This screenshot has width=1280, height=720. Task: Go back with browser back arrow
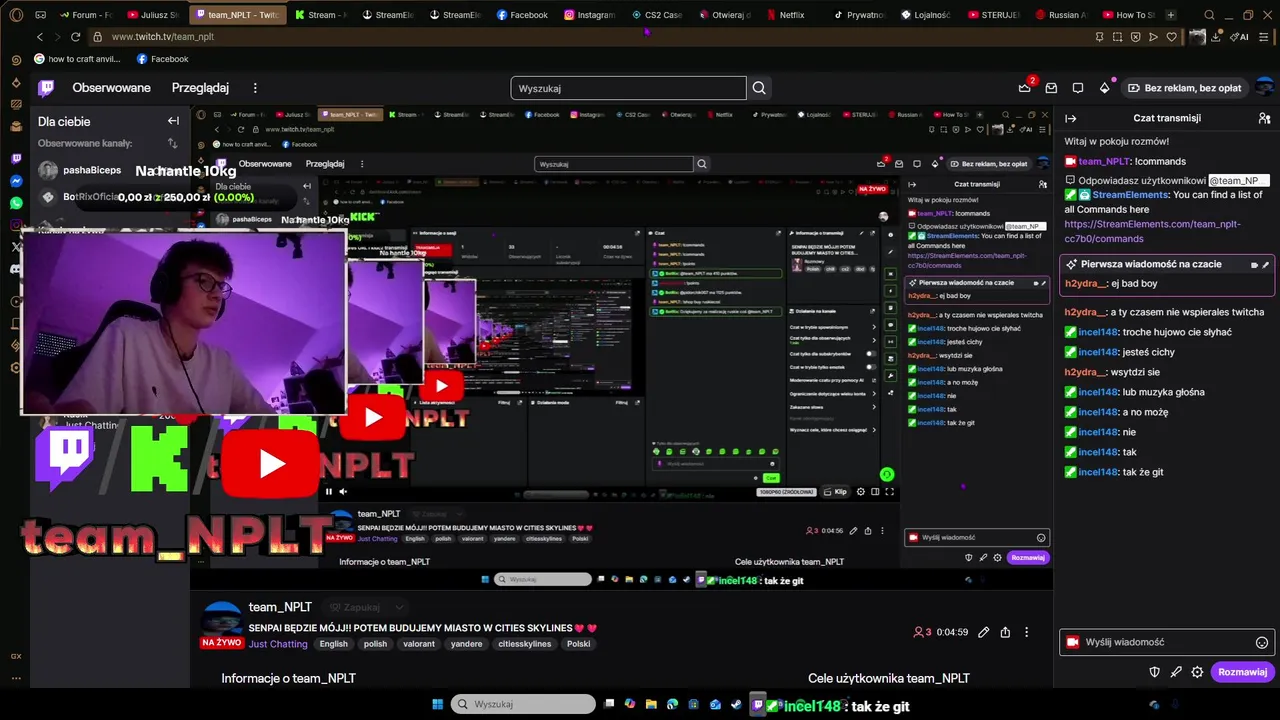[x=40, y=37]
